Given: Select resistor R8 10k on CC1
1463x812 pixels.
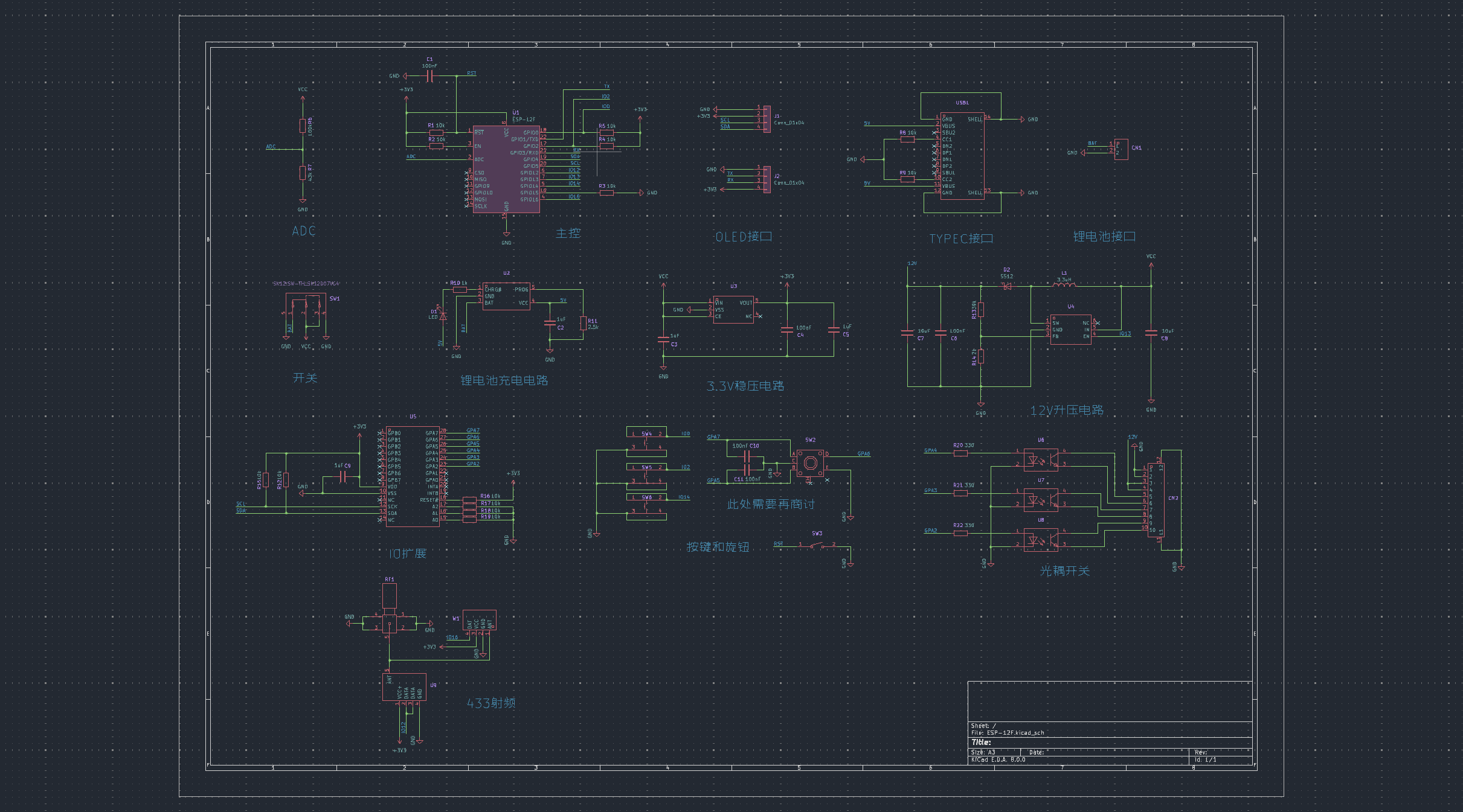Looking at the screenshot, I should point(907,139).
